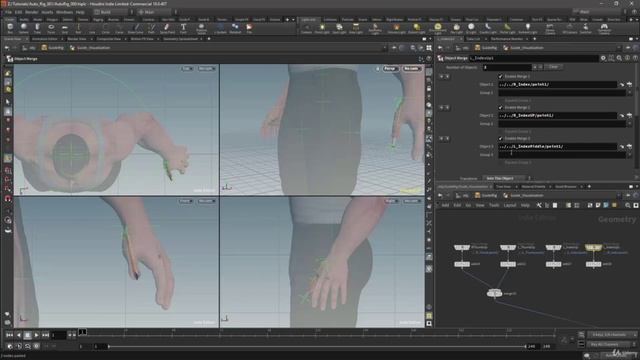Image resolution: width=640 pixels, height=360 pixels.
Task: Open the Top viewport view dropdown
Action: click(187, 68)
